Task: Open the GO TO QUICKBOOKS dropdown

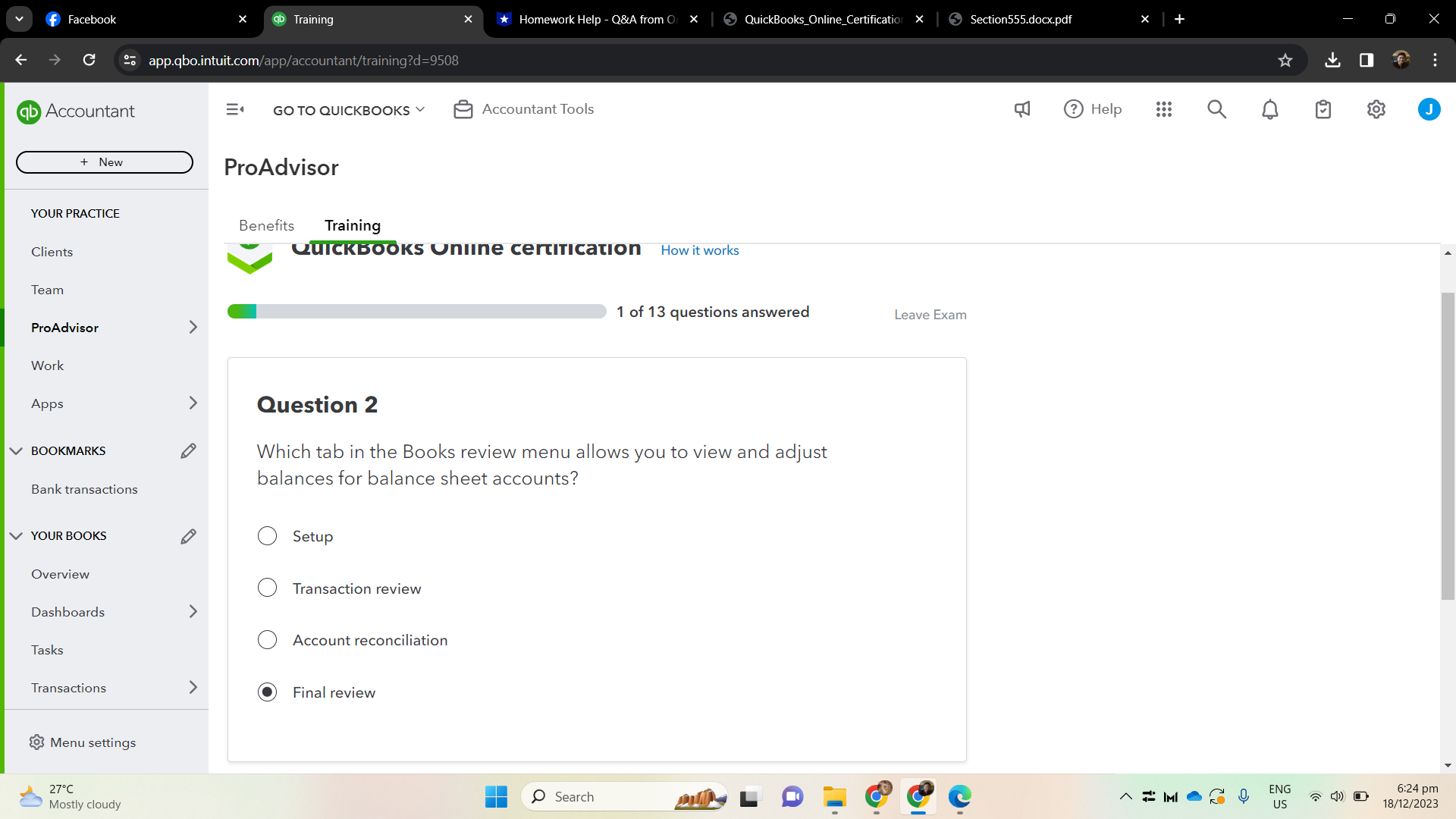Action: coord(349,110)
